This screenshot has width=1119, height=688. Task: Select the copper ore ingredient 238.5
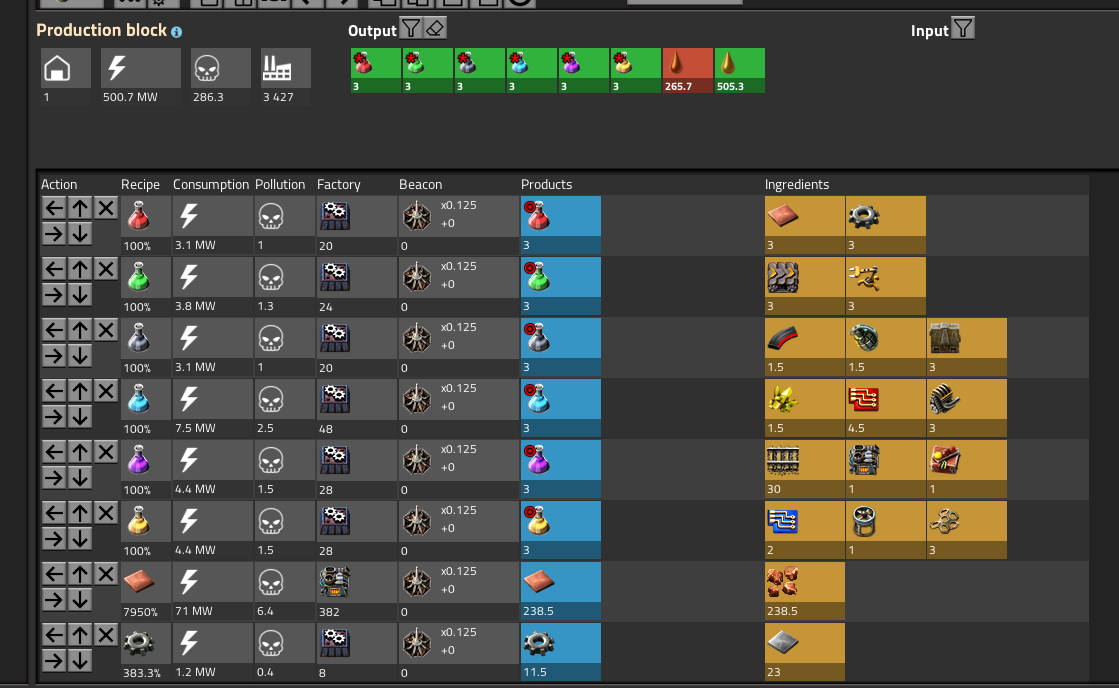point(804,591)
